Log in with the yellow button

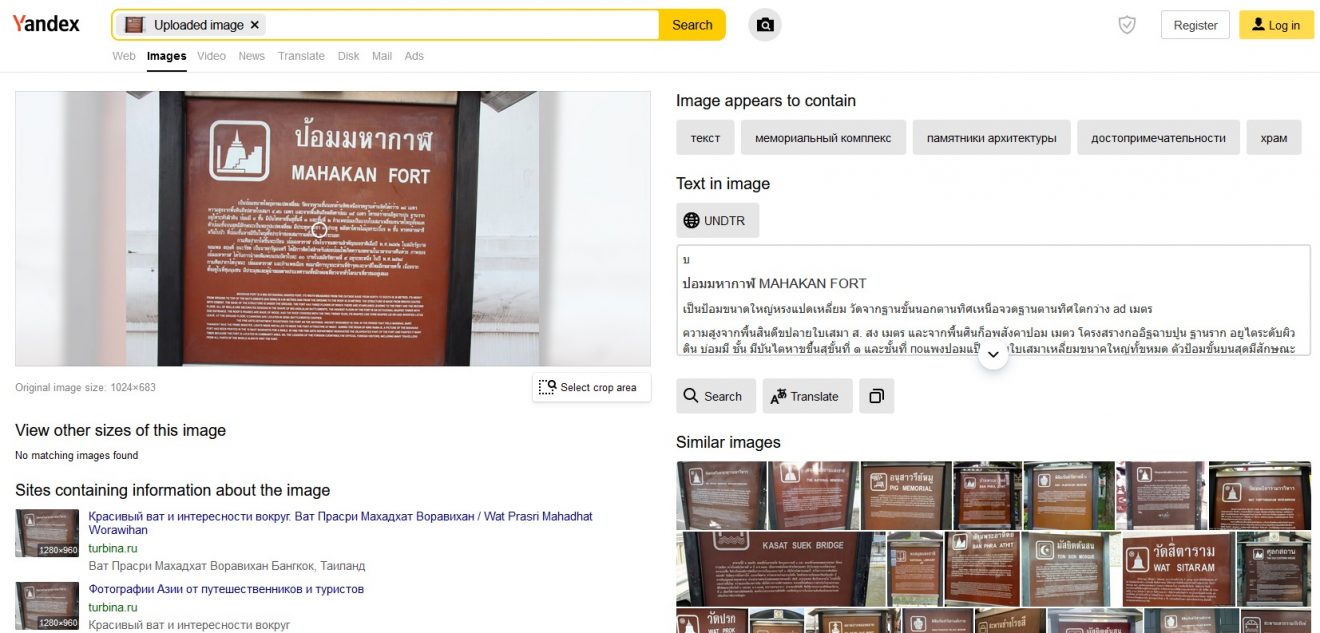(1276, 25)
